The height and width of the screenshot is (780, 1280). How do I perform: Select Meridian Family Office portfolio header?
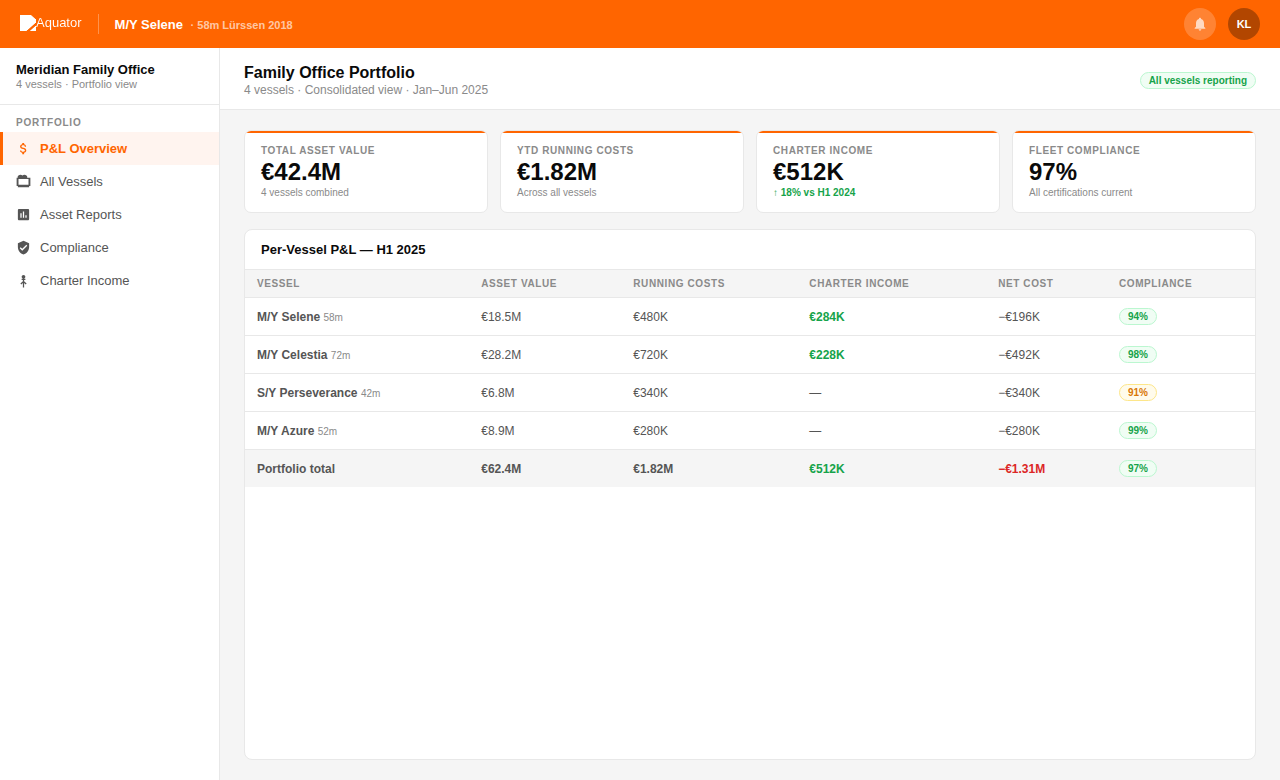click(x=85, y=70)
